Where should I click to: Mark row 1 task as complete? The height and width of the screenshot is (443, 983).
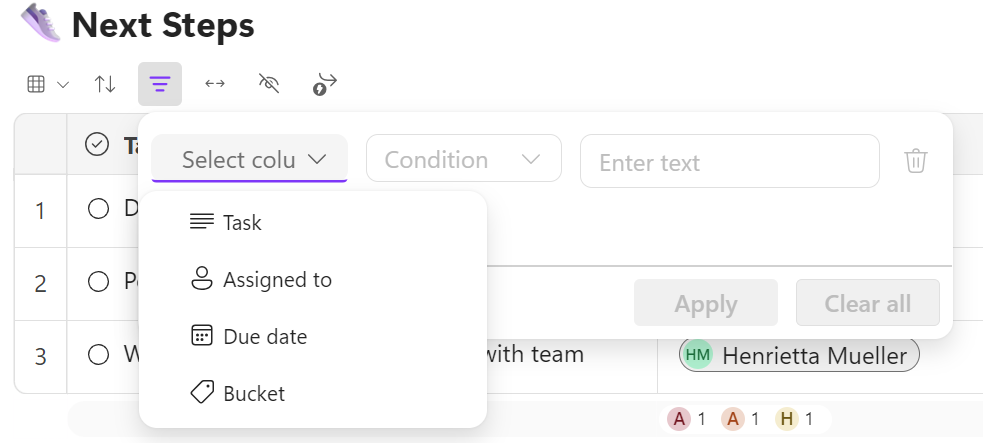[x=98, y=209]
